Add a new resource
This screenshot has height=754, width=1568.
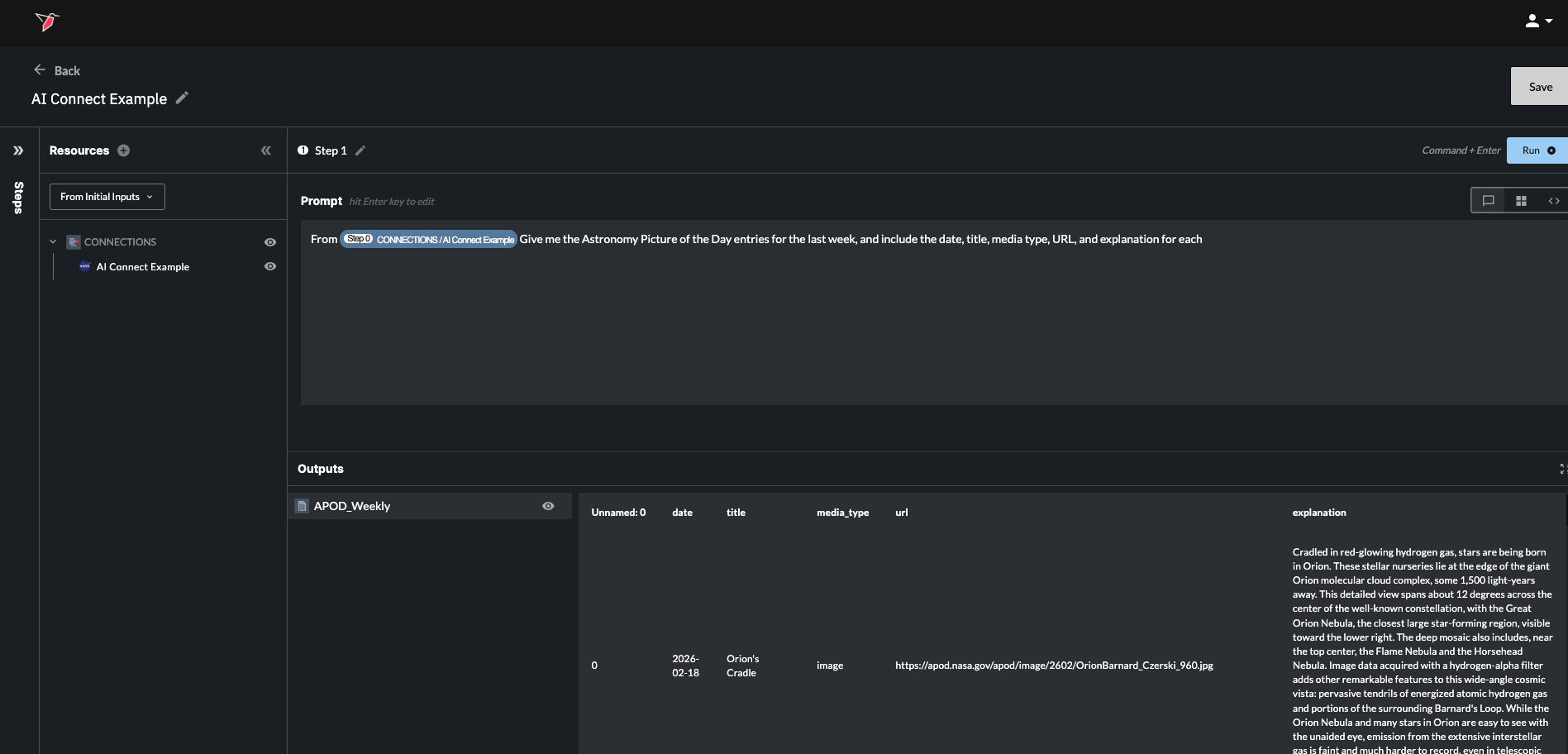click(x=124, y=150)
